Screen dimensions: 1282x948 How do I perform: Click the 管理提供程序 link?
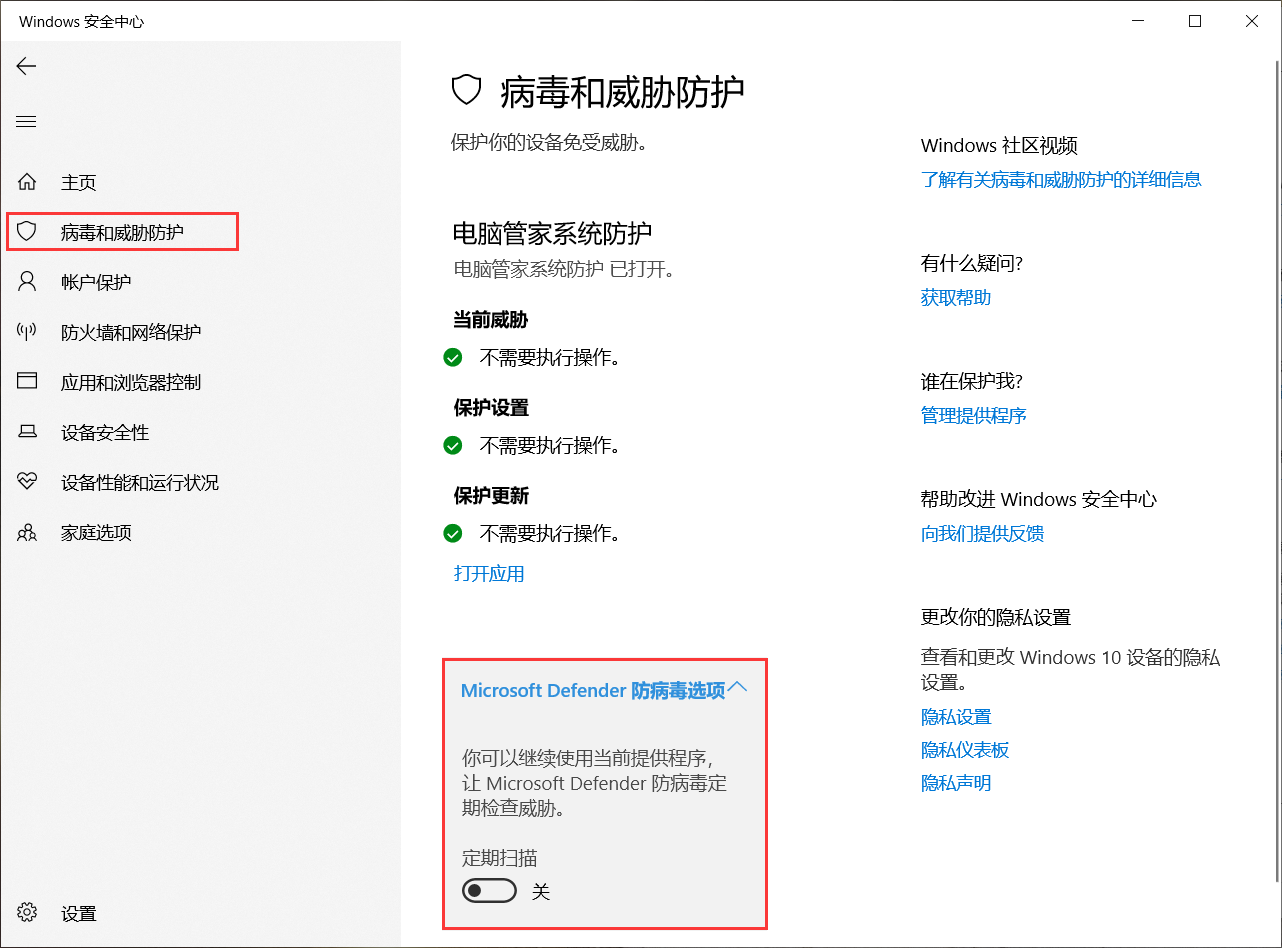tap(974, 415)
